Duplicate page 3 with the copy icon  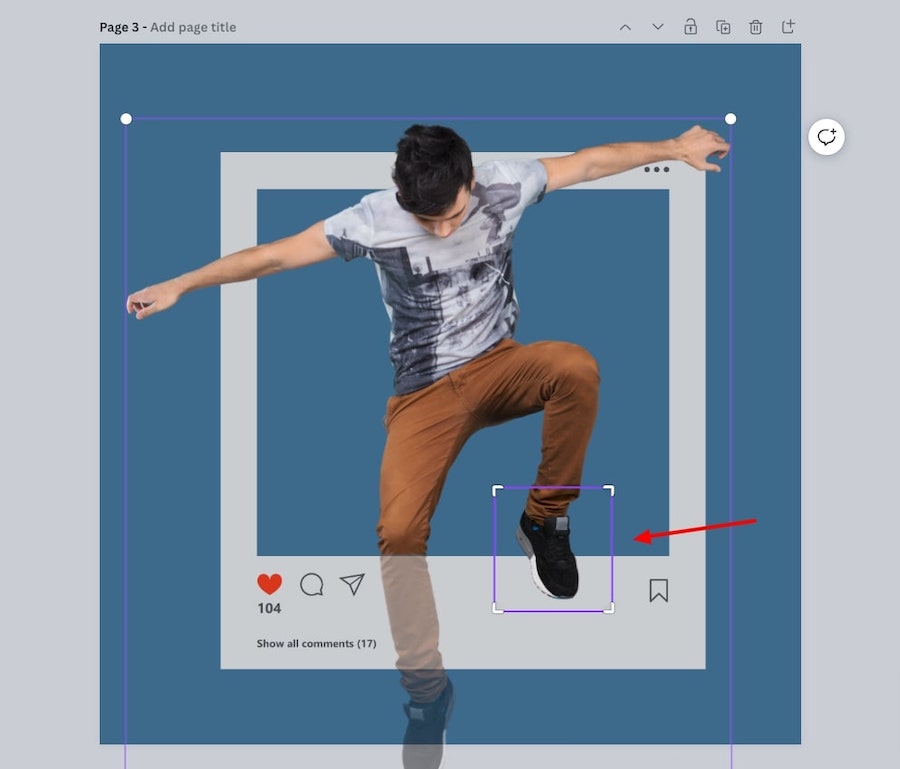723,27
